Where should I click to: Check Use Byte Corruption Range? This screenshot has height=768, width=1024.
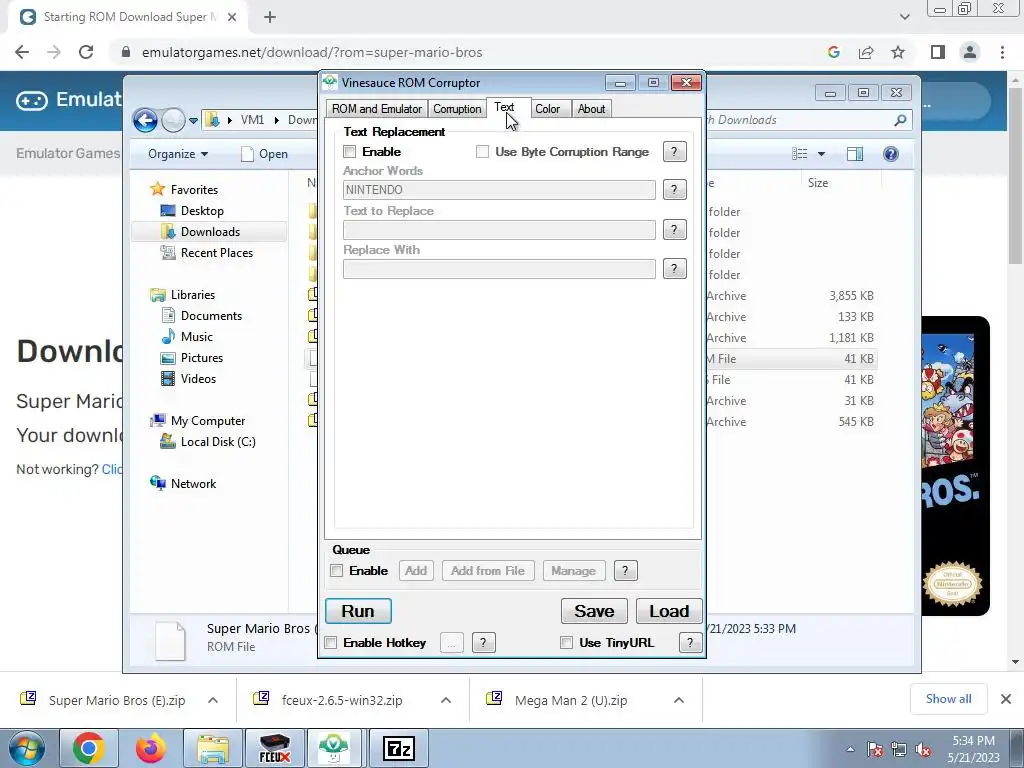coord(483,152)
